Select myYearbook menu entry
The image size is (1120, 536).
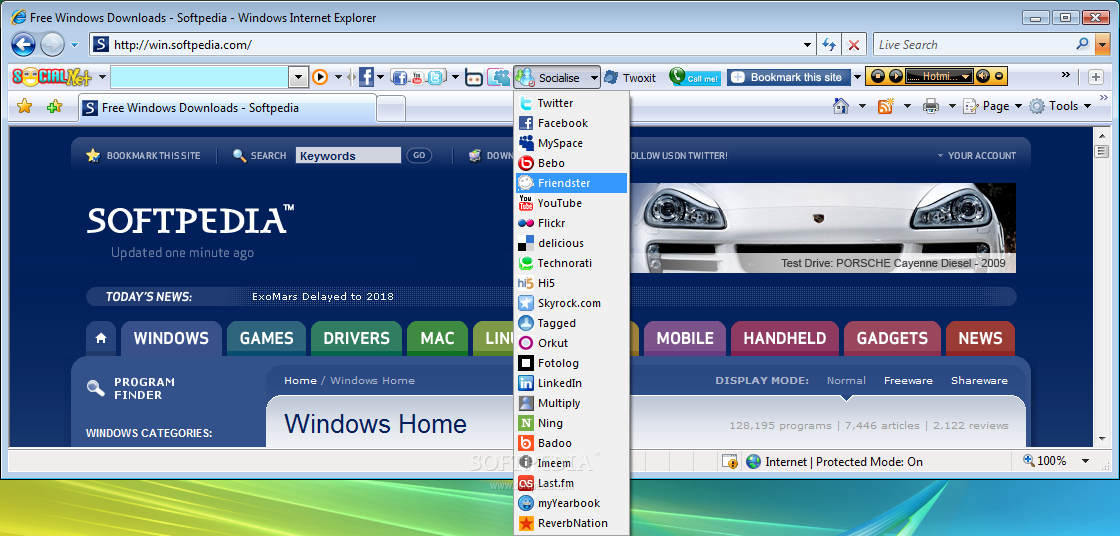coord(571,503)
